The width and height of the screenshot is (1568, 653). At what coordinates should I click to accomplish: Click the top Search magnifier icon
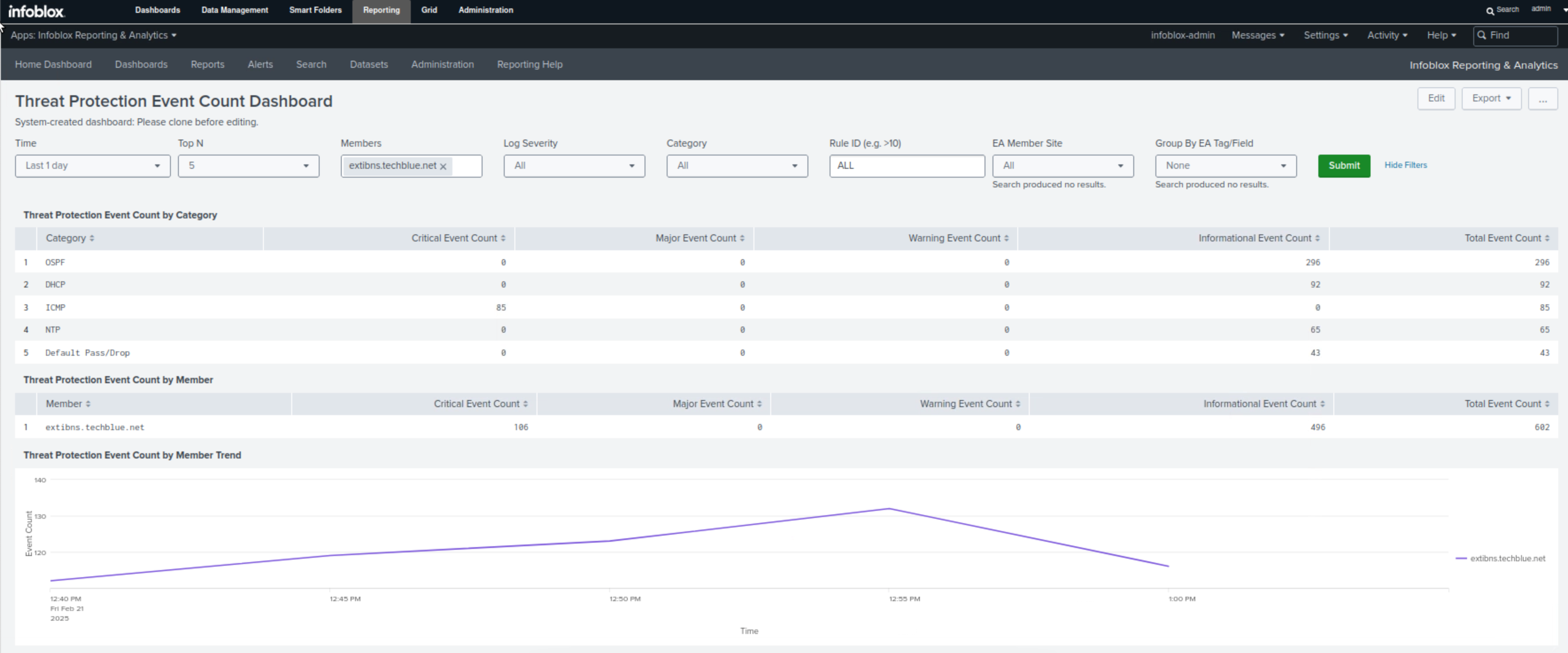1490,10
